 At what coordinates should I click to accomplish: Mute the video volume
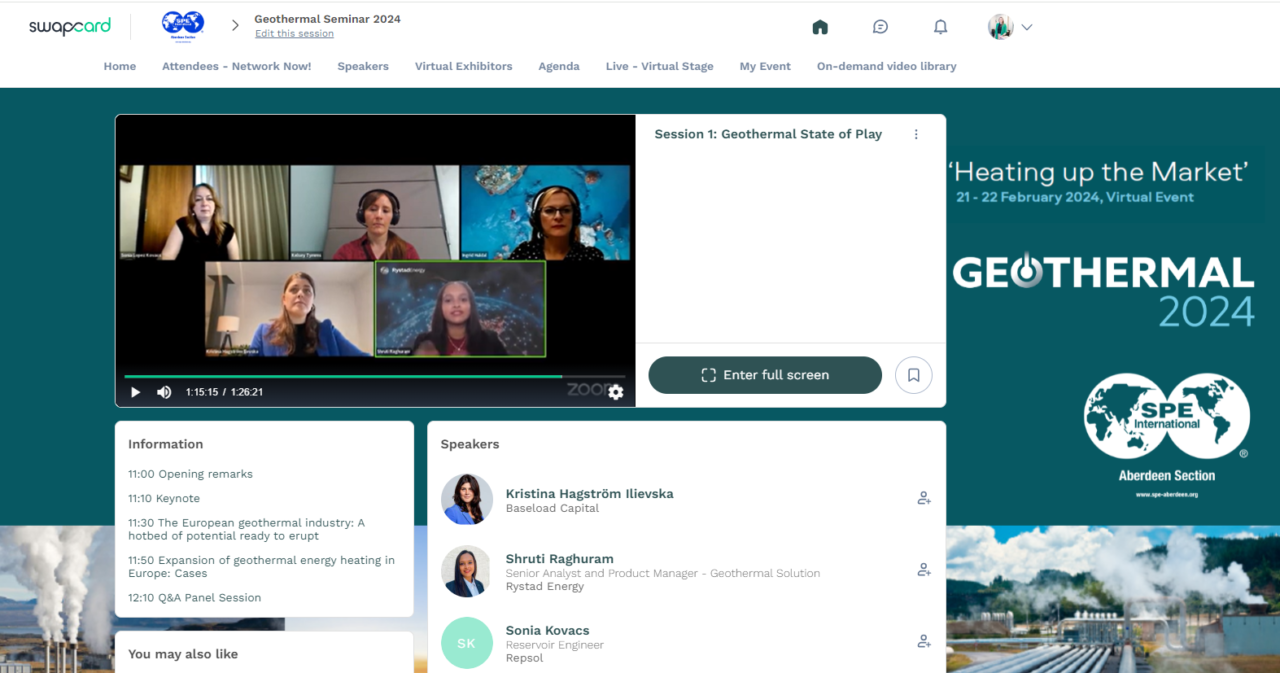(164, 392)
